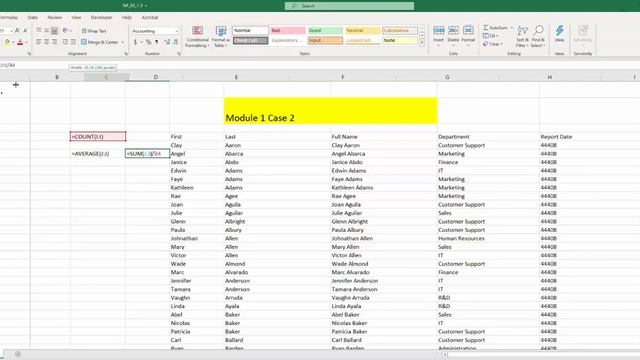
Task: Align cell text to the left
Action: (38, 42)
